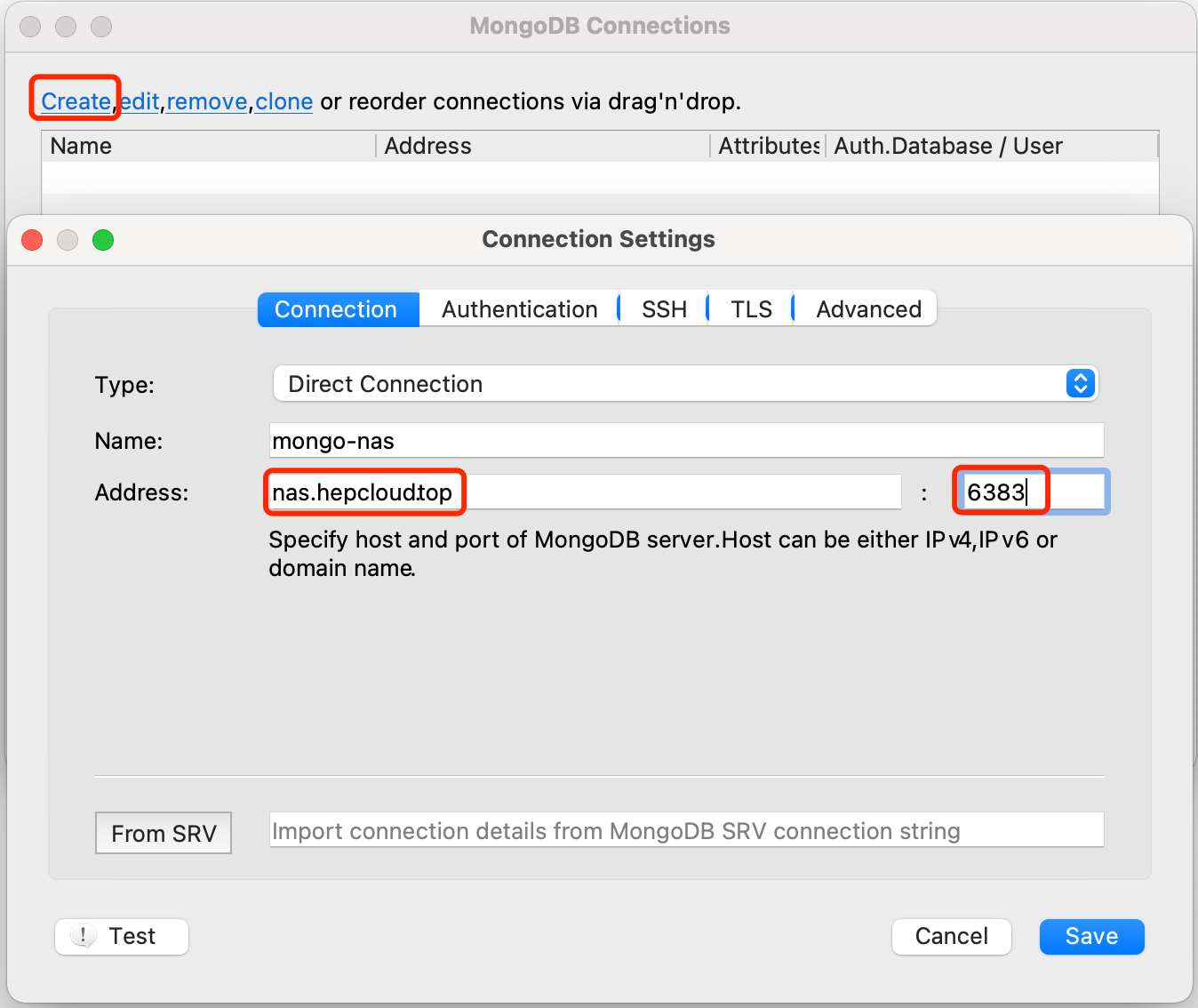
Task: Focus the Address host field
Action: [x=585, y=492]
